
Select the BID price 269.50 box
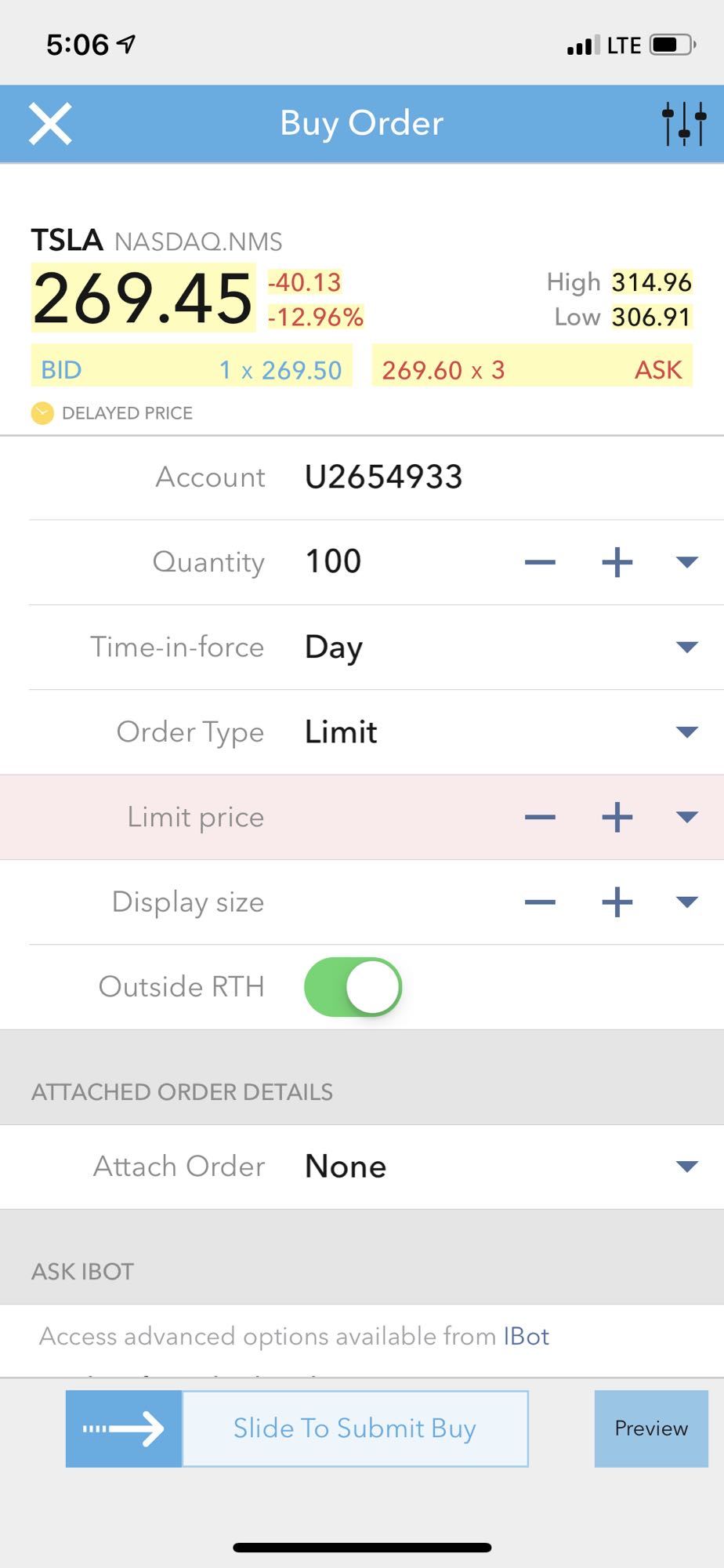coord(191,369)
